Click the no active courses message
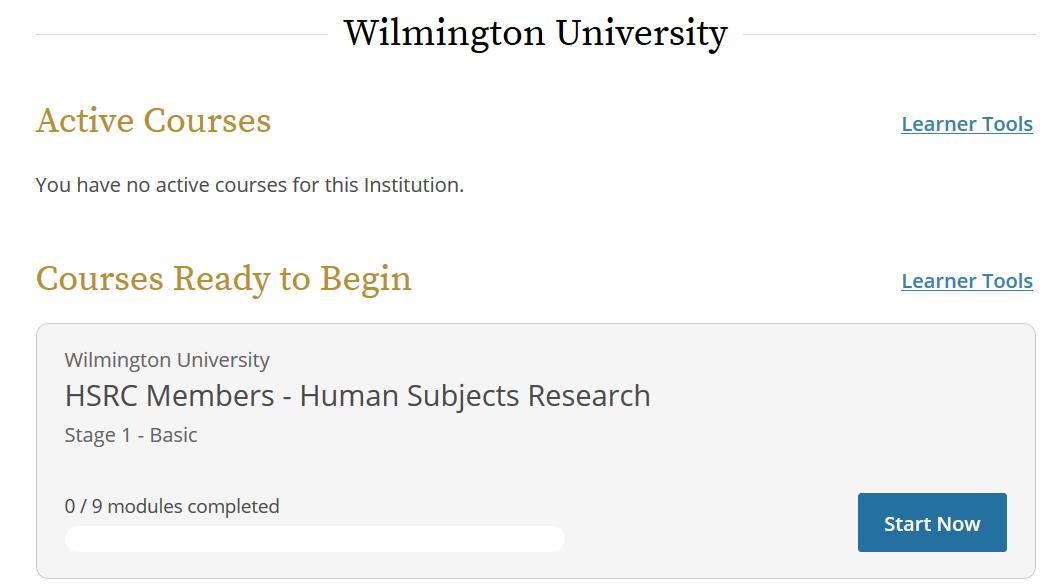Viewport: 1058px width, 587px height. coord(249,185)
